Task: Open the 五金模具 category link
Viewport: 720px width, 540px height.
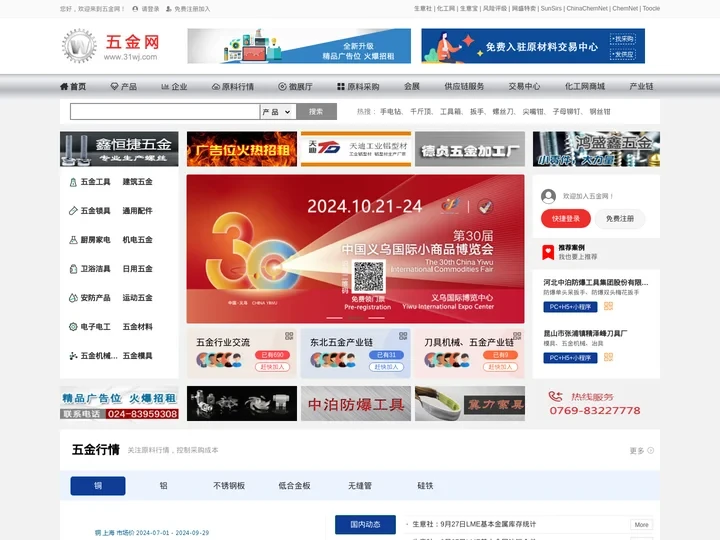Action: [137, 355]
